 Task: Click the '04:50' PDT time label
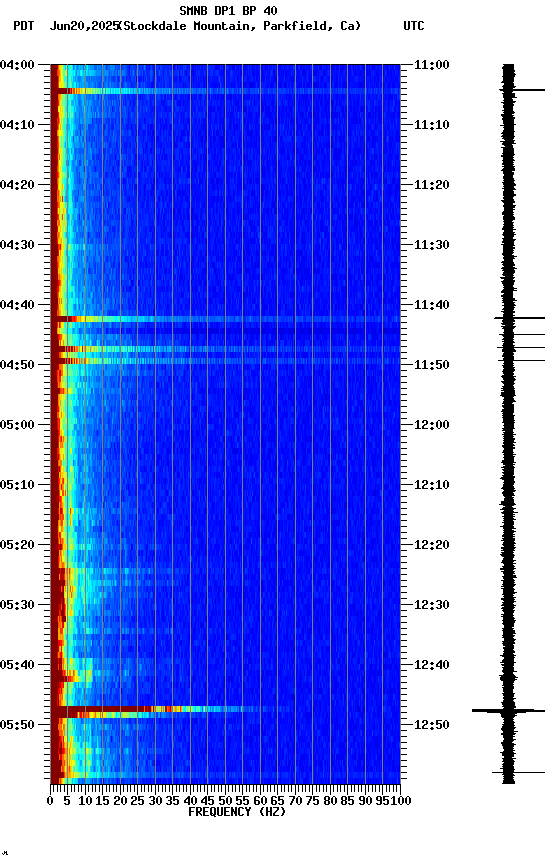click(17, 365)
